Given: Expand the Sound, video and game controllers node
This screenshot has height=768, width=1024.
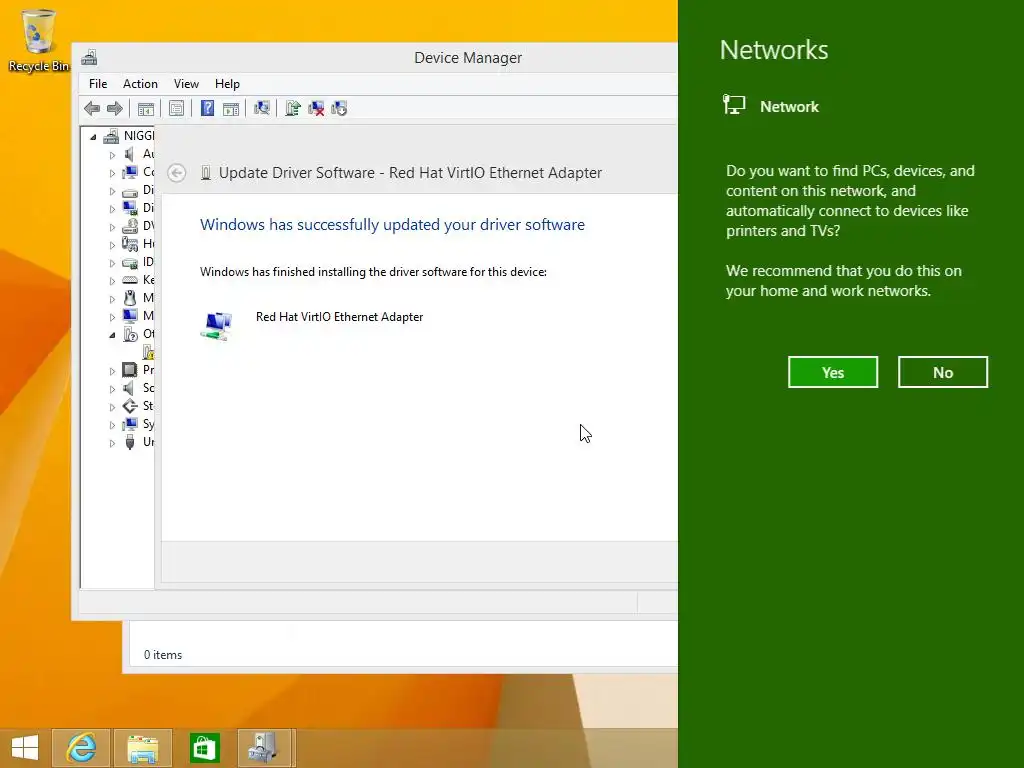Looking at the screenshot, I should pos(112,389).
